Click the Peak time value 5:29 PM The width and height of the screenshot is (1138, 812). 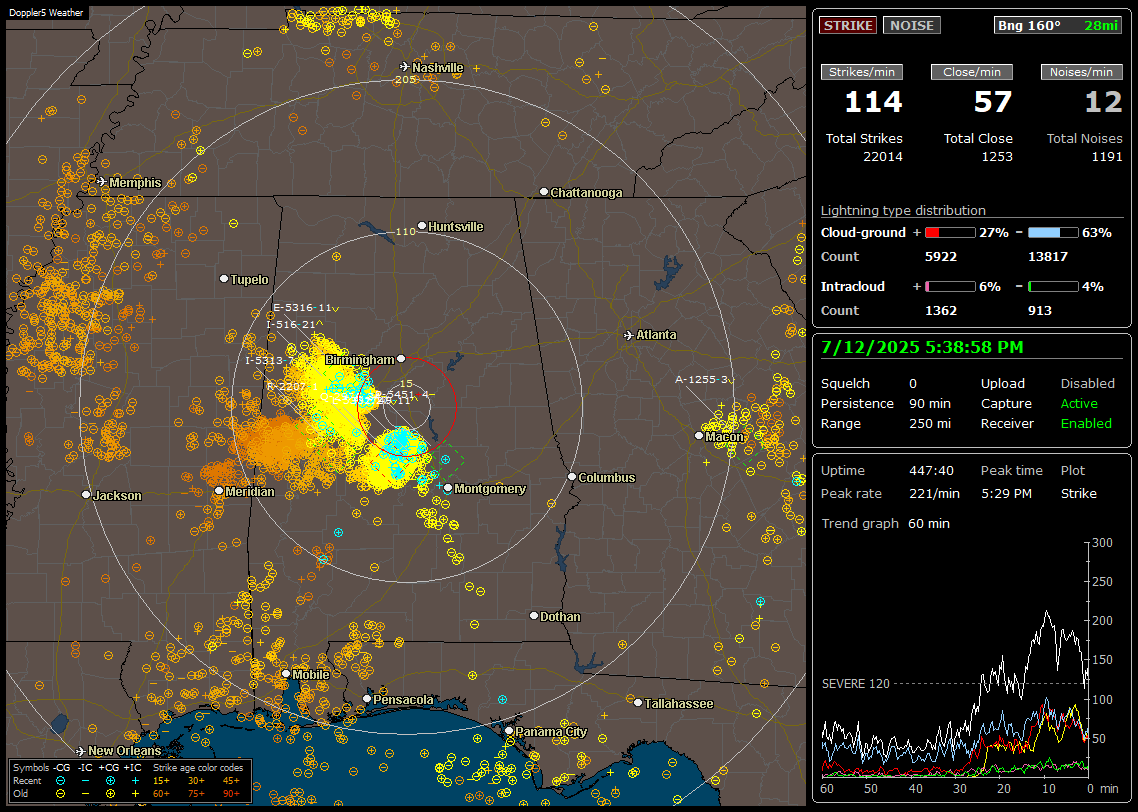click(1006, 493)
